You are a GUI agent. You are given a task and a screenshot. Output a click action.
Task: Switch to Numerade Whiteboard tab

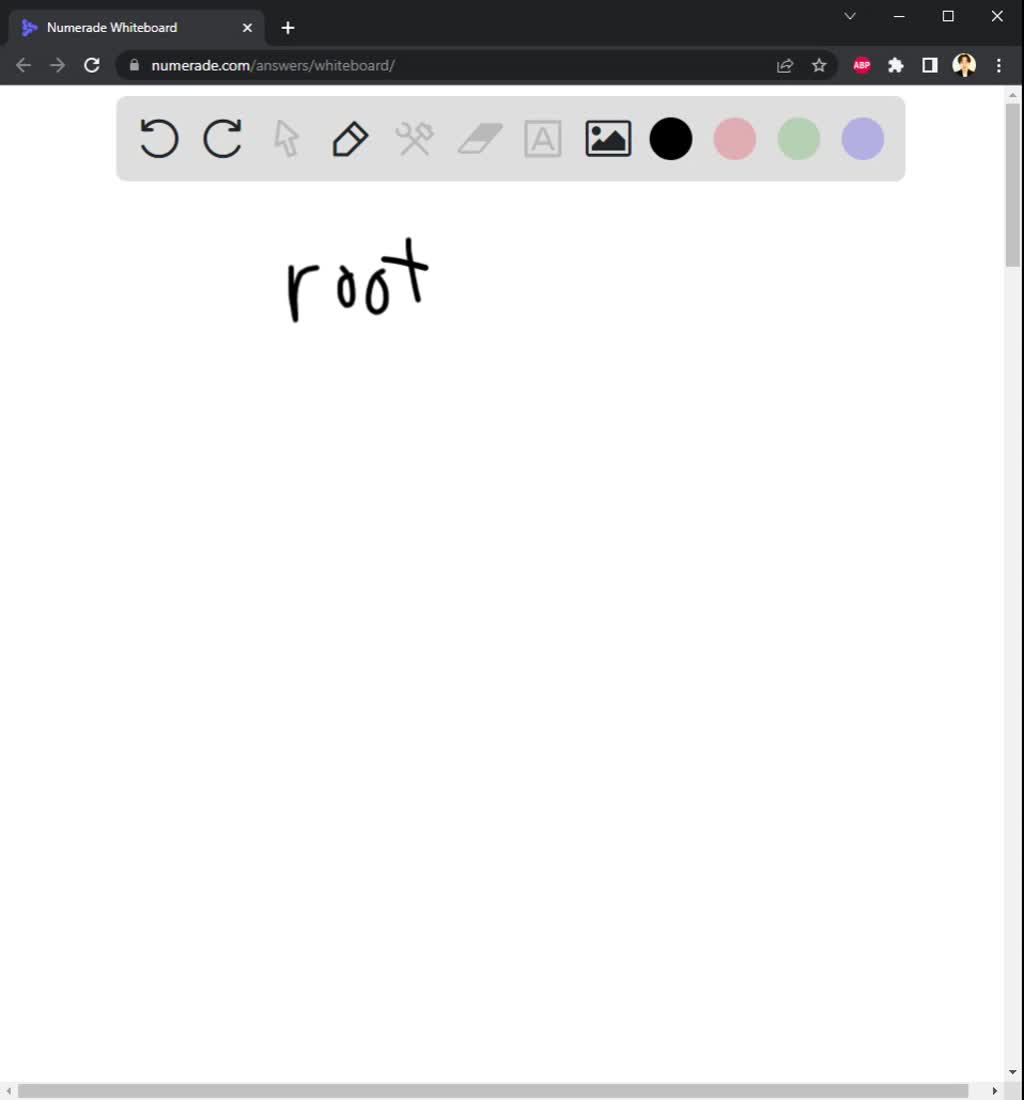click(137, 27)
